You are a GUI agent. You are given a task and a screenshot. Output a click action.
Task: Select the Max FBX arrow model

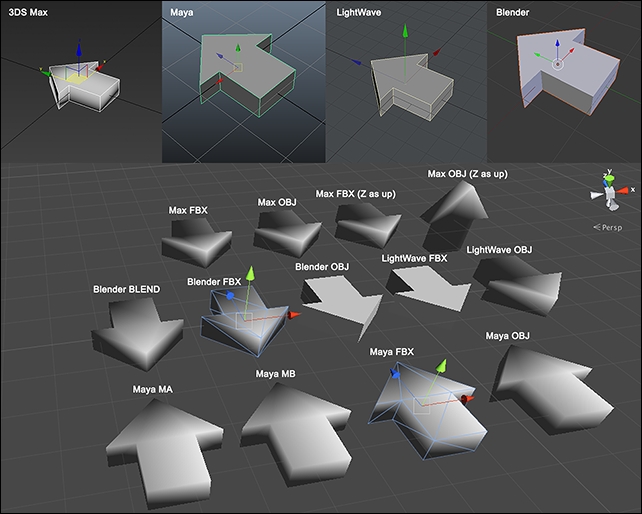(x=197, y=242)
